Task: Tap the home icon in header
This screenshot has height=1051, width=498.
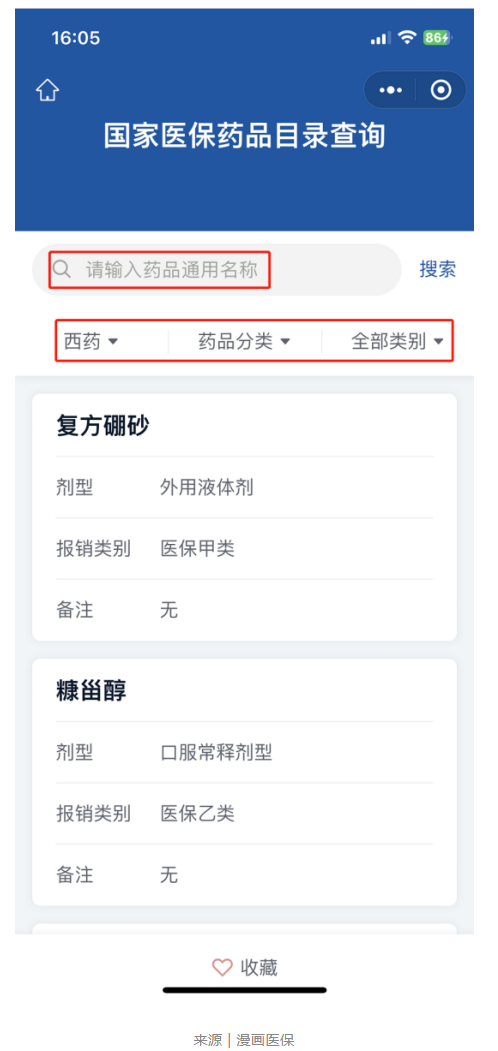Action: (x=48, y=90)
